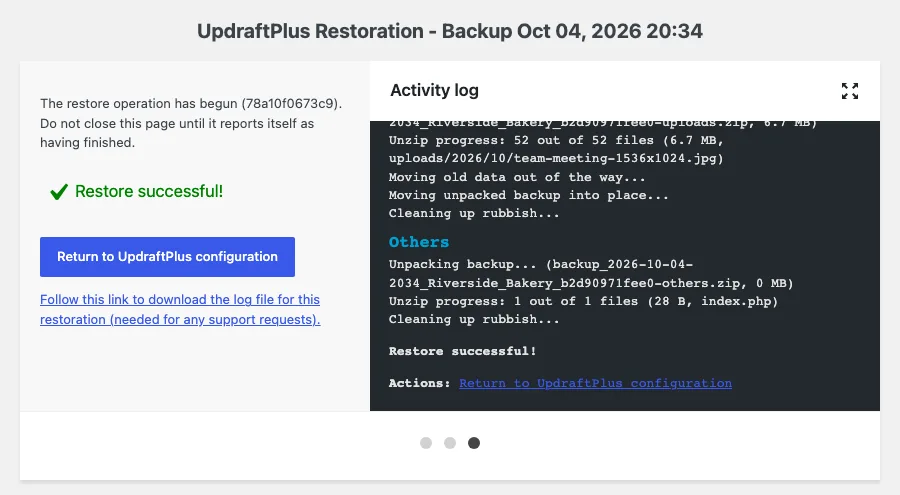The height and width of the screenshot is (495, 900).
Task: Click Return to UpdraftPlus configuration button
Action: click(167, 257)
